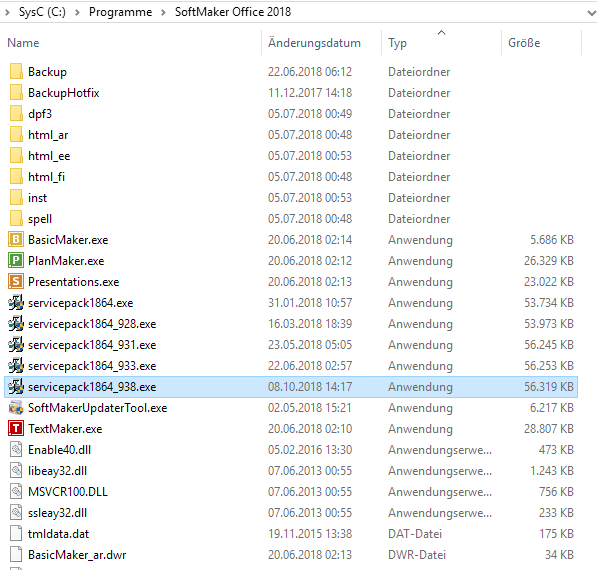Click the size value 6.217 KB
The height and width of the screenshot is (570, 597).
[x=552, y=408]
